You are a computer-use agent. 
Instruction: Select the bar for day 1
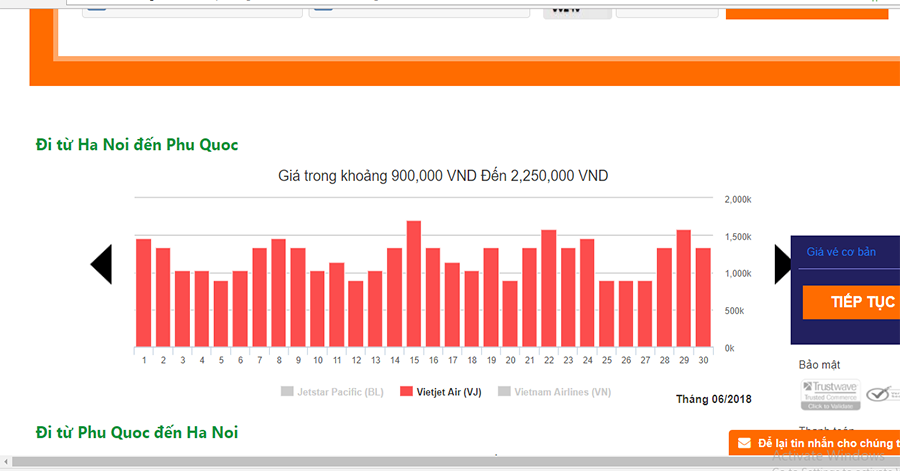(143, 293)
